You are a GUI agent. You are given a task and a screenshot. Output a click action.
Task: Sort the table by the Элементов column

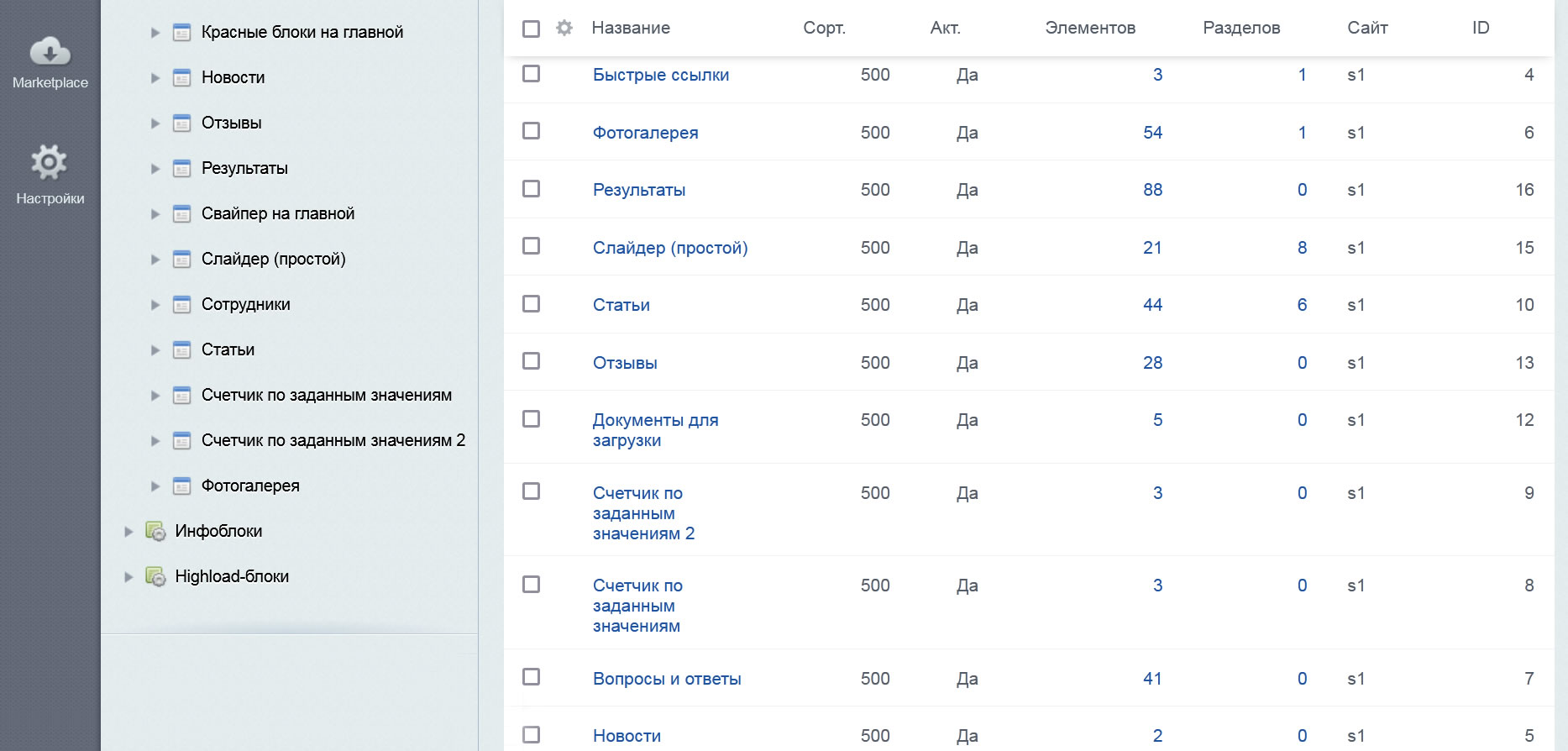pyautogui.click(x=1089, y=28)
